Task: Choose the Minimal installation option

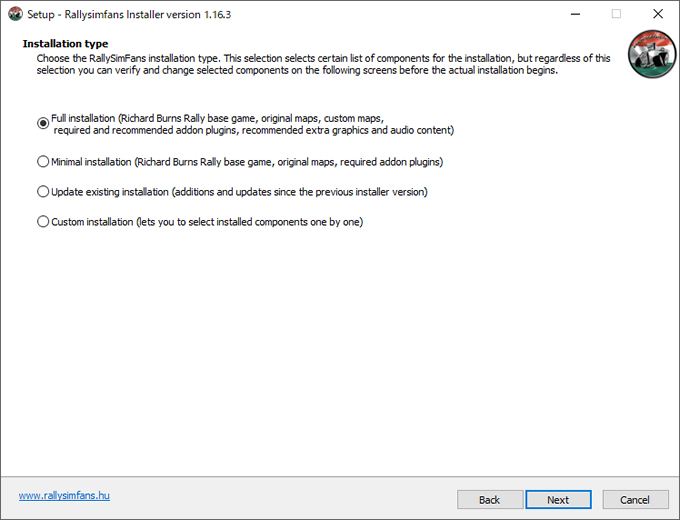Action: point(43,162)
